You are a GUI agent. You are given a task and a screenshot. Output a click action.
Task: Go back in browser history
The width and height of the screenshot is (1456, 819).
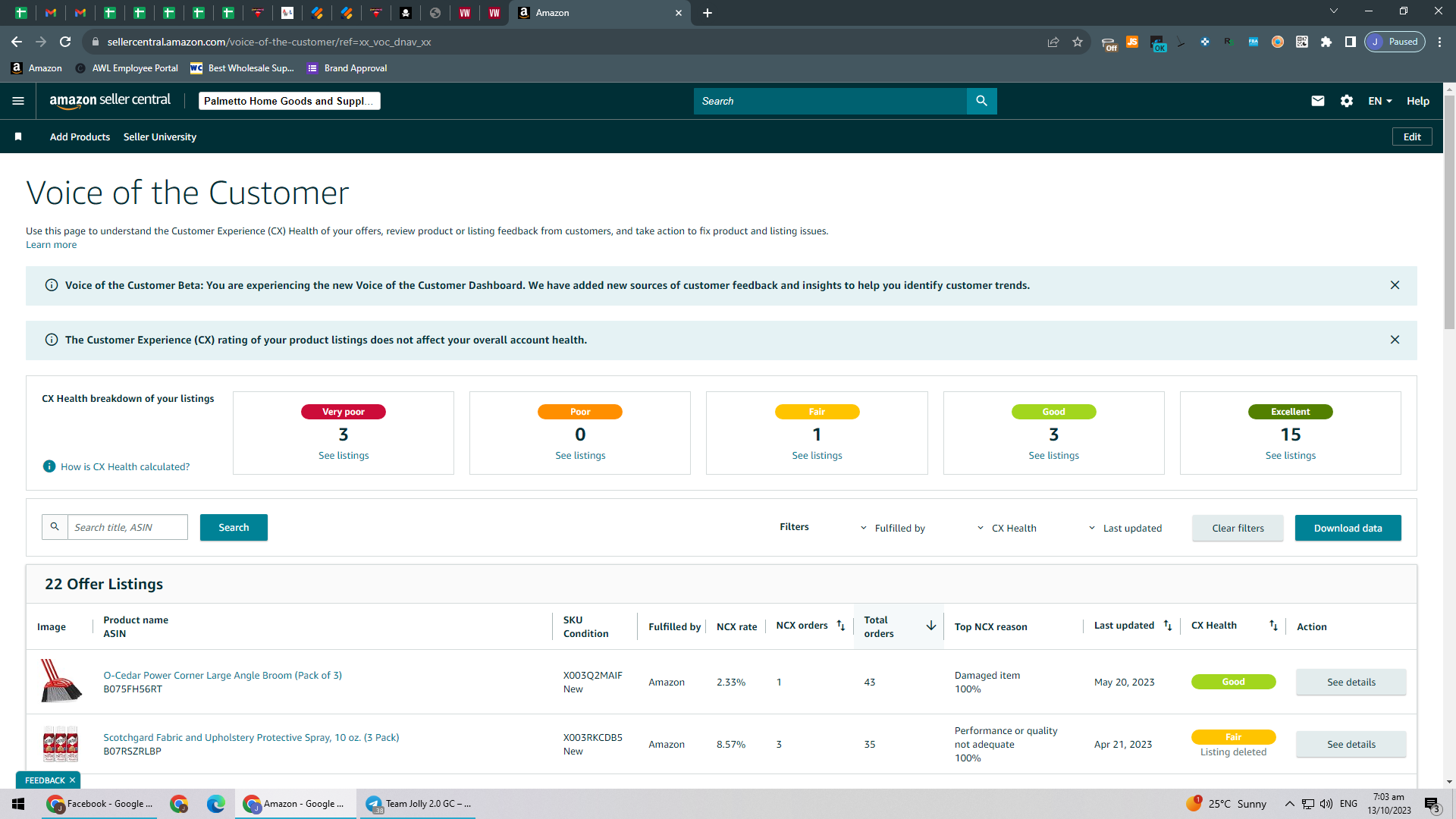point(17,42)
